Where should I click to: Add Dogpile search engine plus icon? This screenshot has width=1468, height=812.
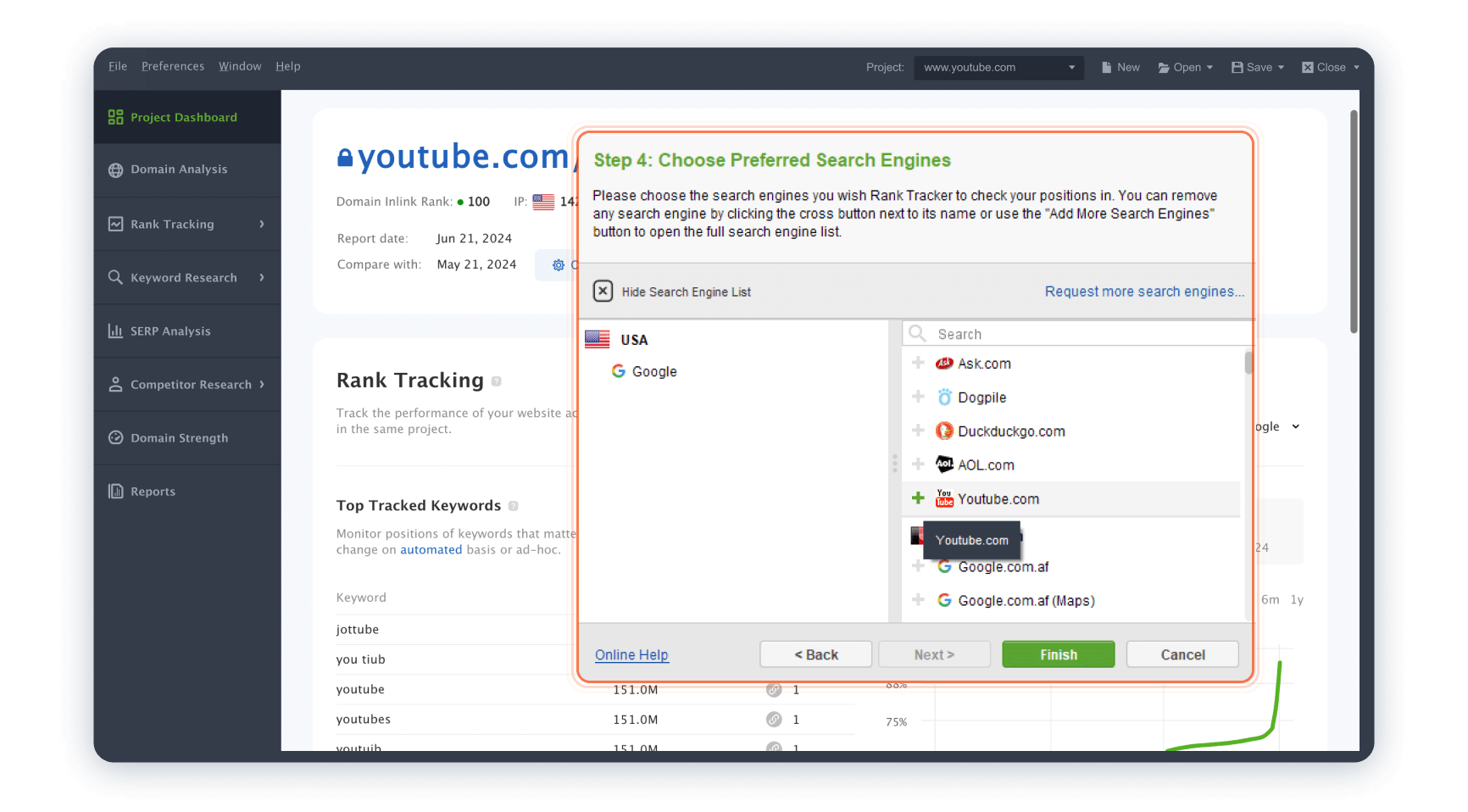(918, 397)
